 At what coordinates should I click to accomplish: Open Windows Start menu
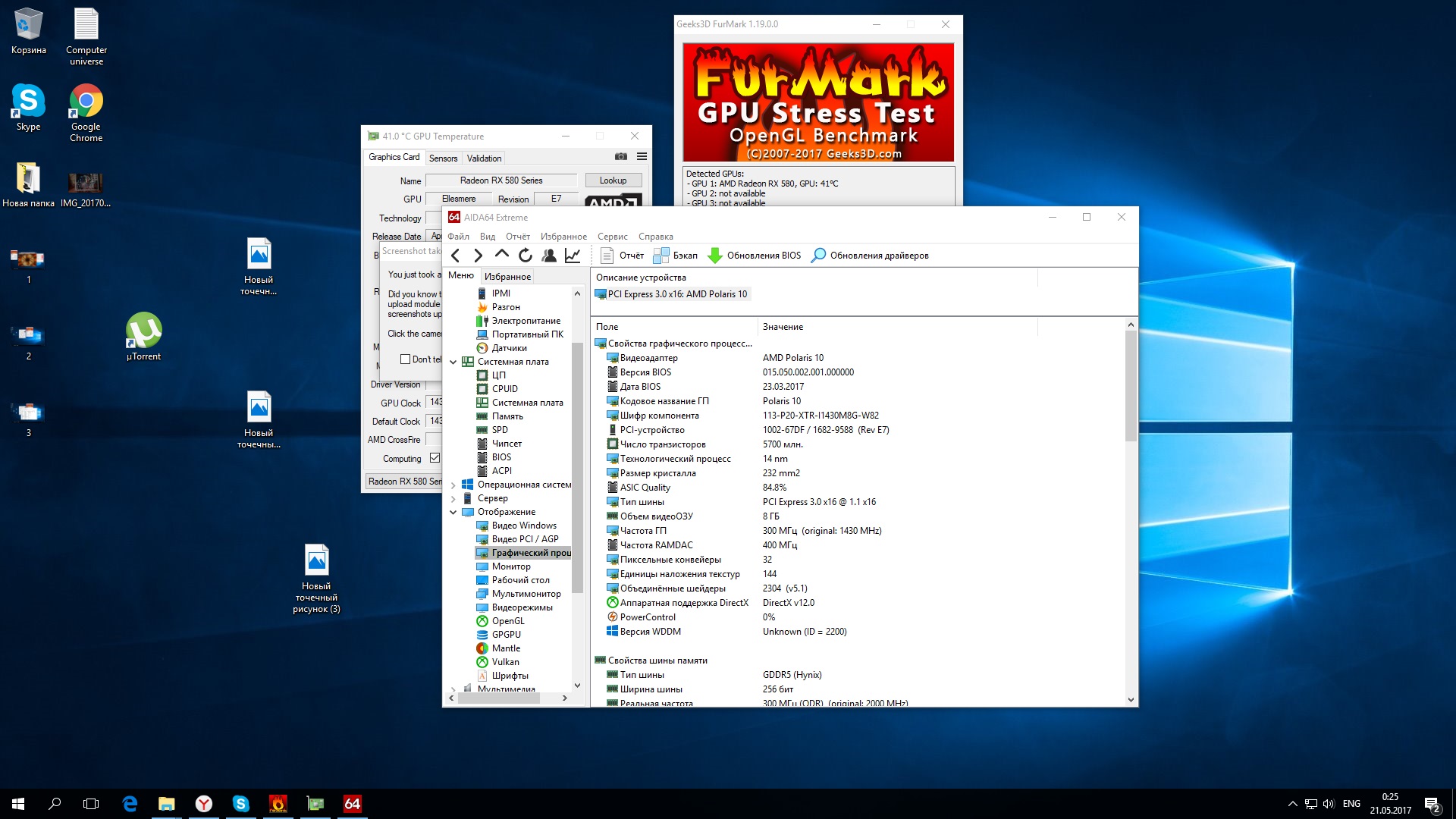point(18,804)
